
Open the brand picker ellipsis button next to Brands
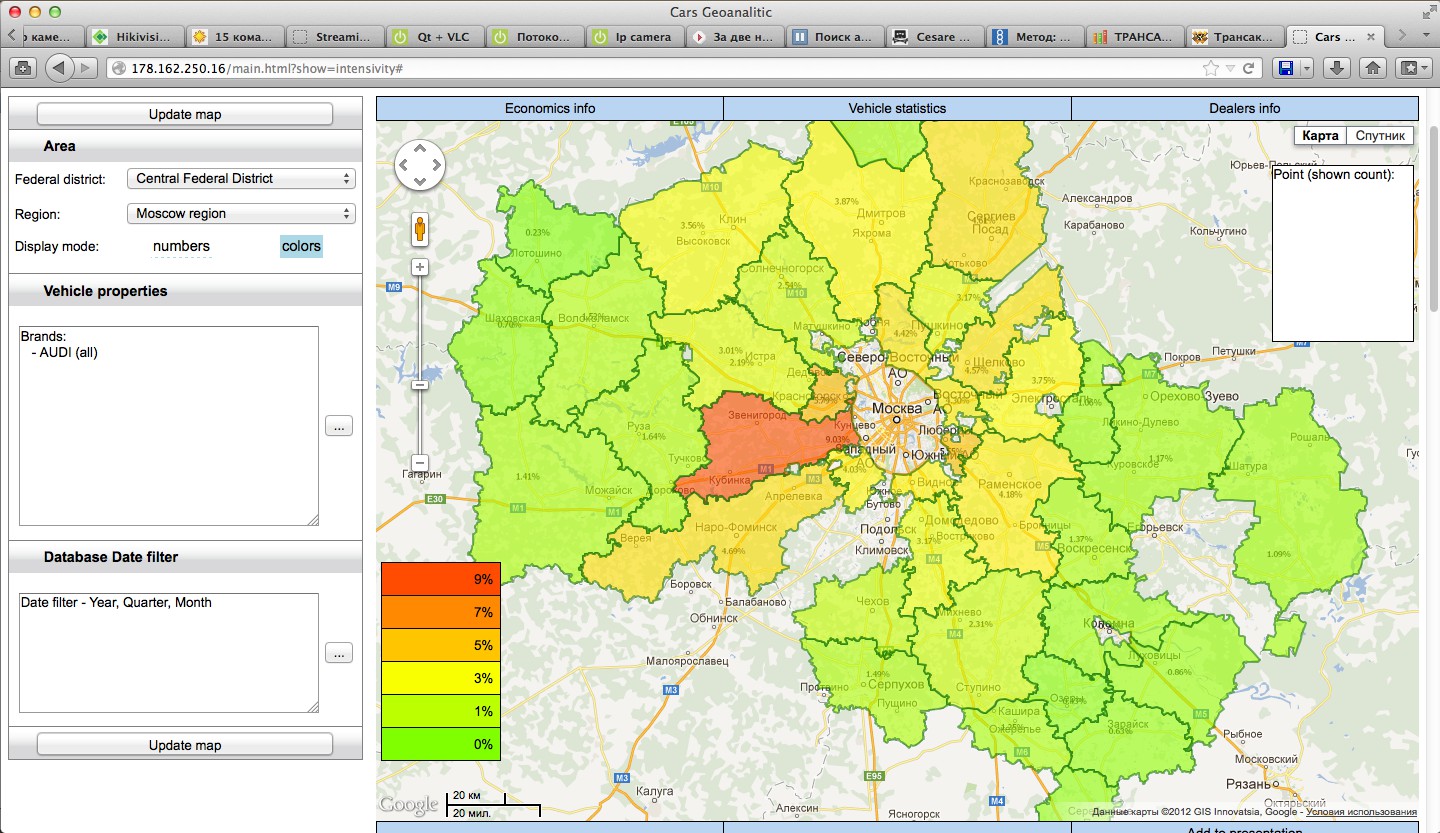pyautogui.click(x=338, y=426)
